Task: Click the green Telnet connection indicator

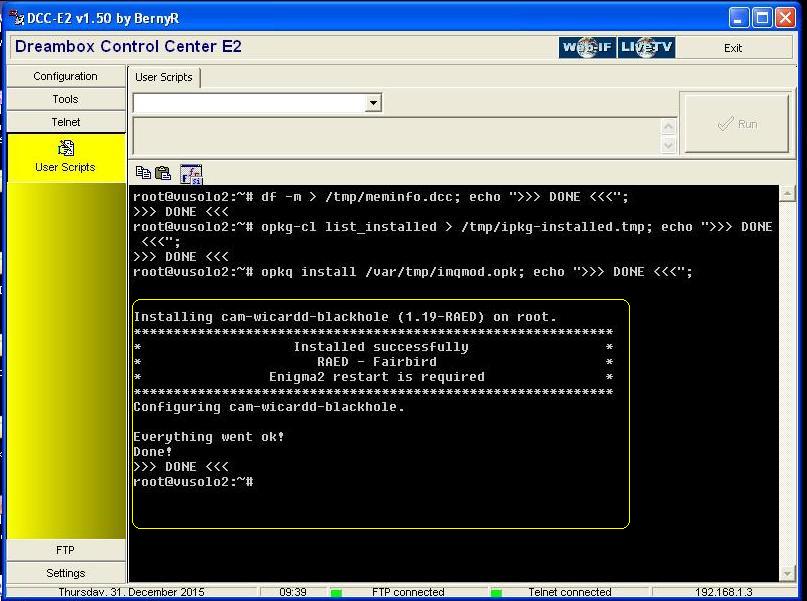Action: (x=496, y=593)
